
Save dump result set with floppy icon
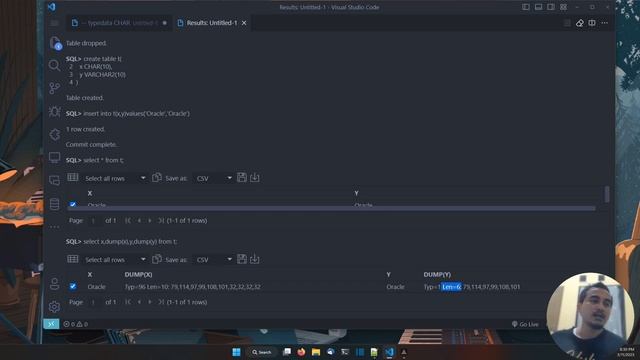tap(242, 259)
